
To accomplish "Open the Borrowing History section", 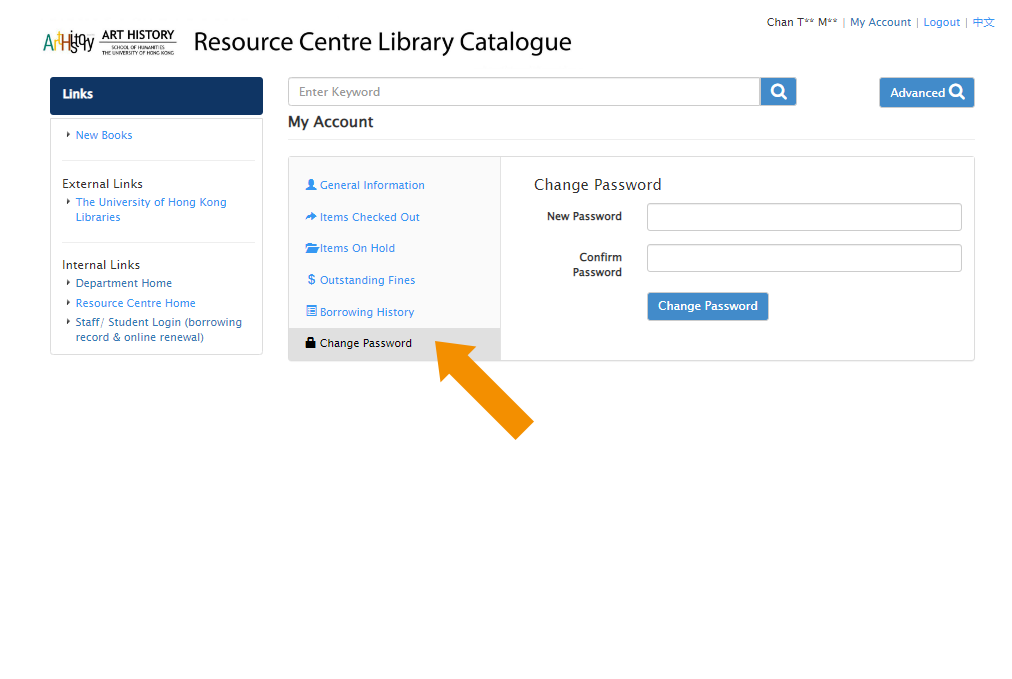I will (x=366, y=311).
